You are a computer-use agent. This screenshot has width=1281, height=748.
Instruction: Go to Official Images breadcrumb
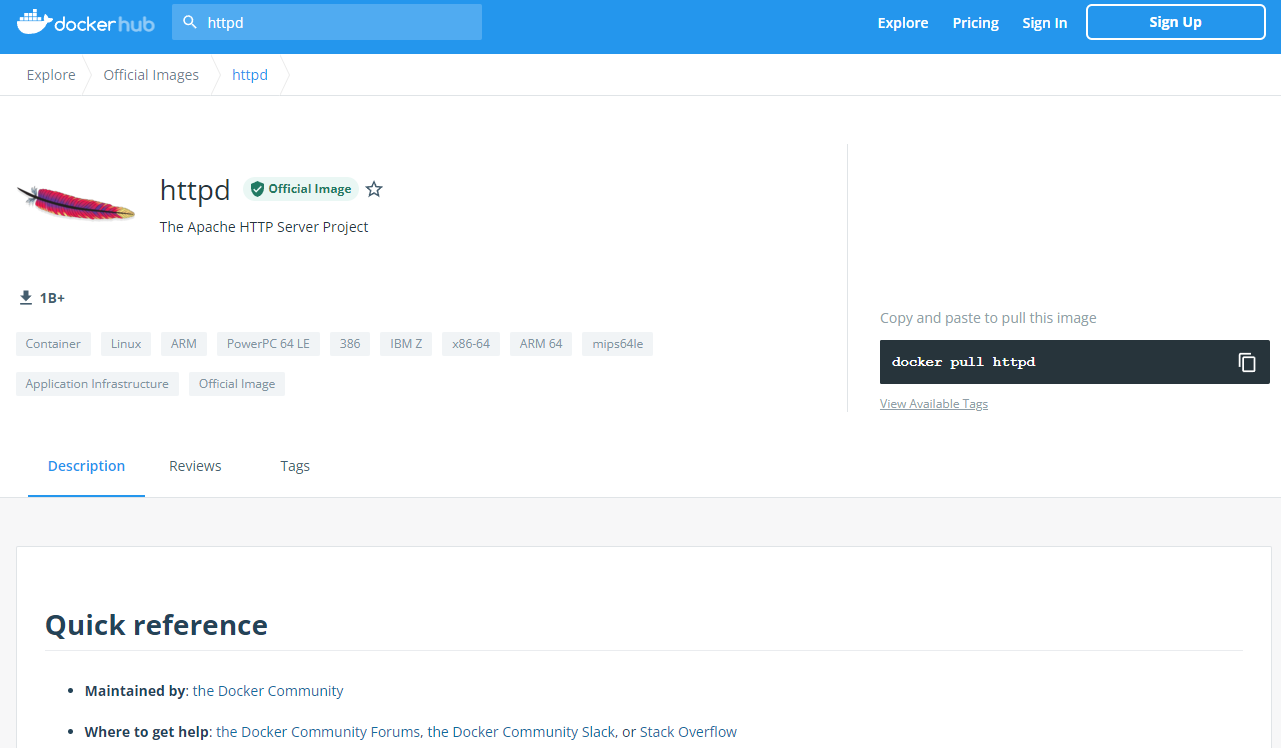[151, 75]
